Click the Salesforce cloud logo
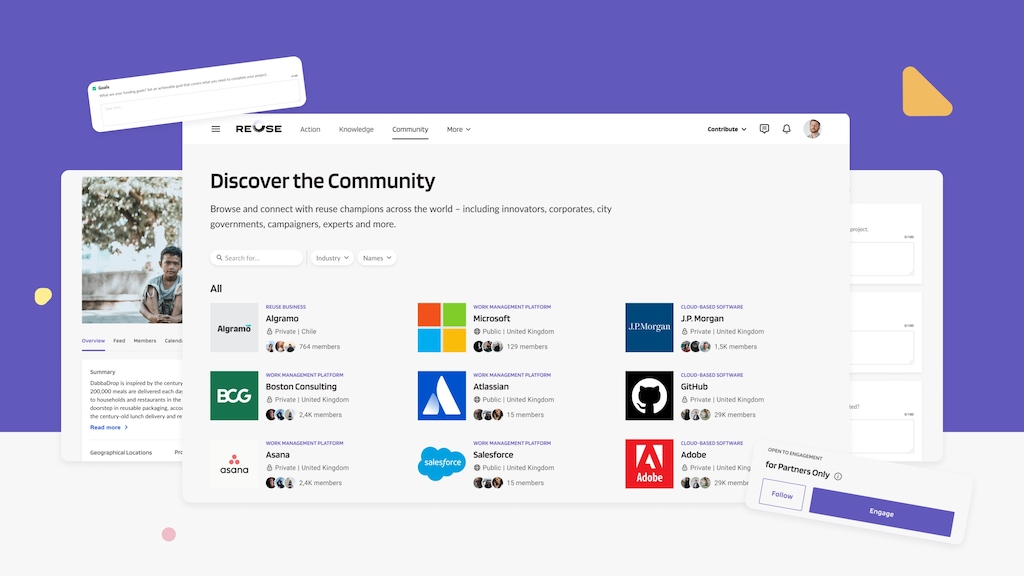The image size is (1024, 576). 441,464
